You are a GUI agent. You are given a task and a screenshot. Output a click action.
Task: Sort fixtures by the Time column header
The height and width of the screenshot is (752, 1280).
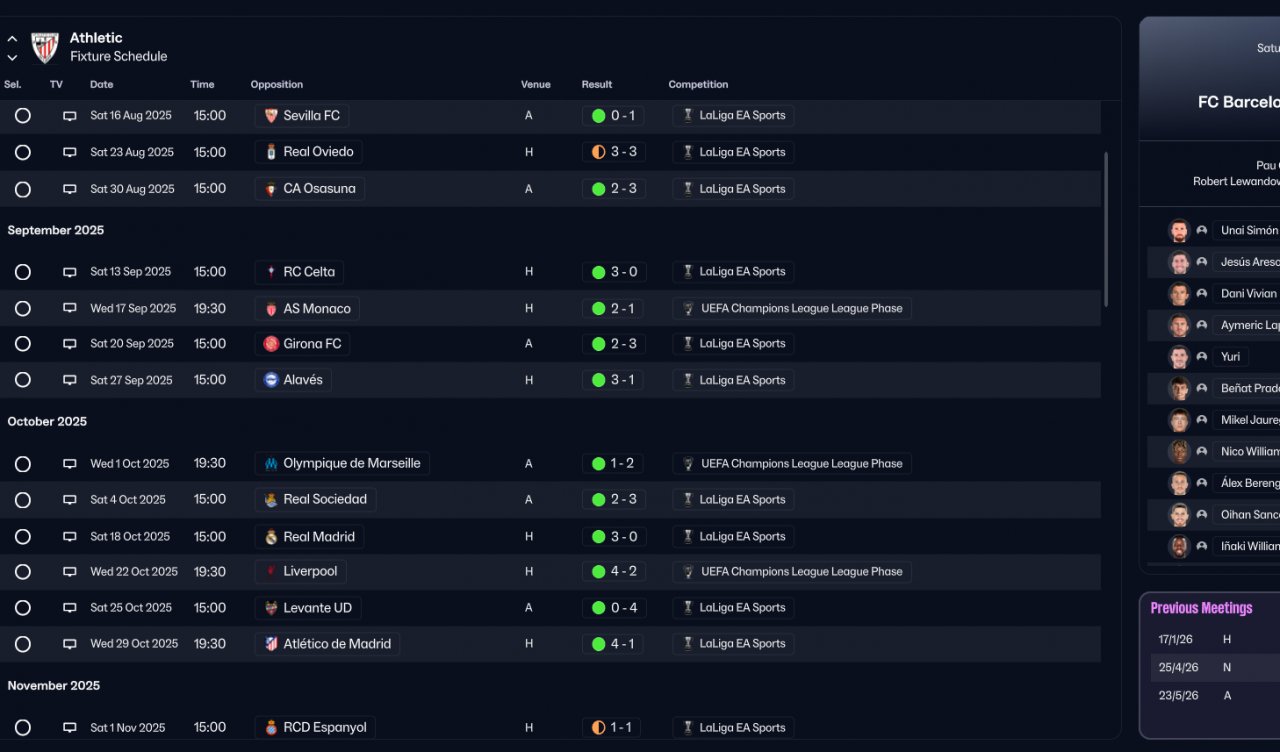click(x=202, y=85)
